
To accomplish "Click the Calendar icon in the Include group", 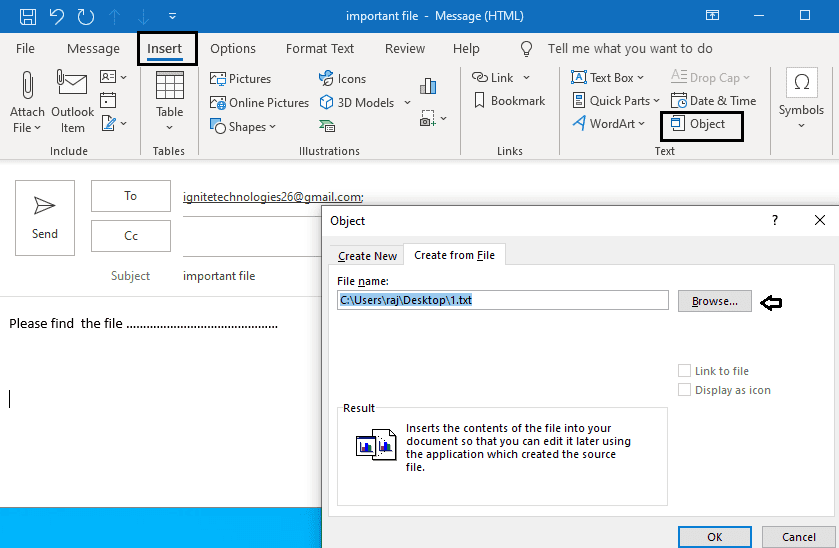I will [108, 100].
